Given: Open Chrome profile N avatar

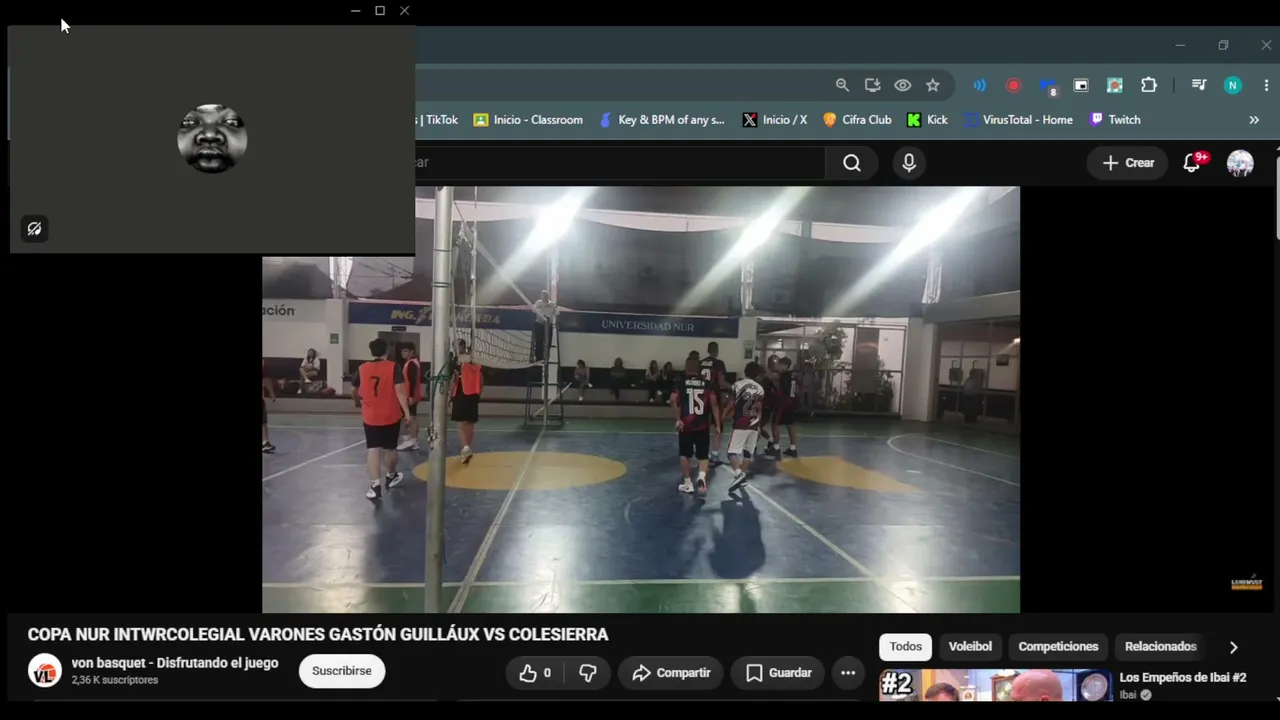Looking at the screenshot, I should 1233,86.
